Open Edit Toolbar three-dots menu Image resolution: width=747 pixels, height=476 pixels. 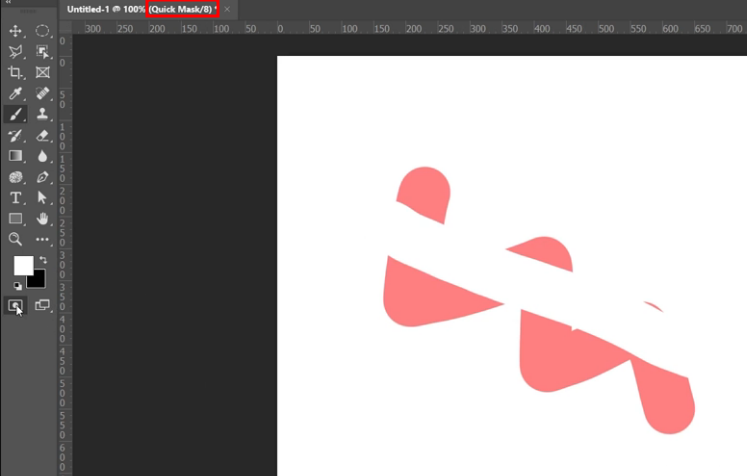[x=42, y=239]
